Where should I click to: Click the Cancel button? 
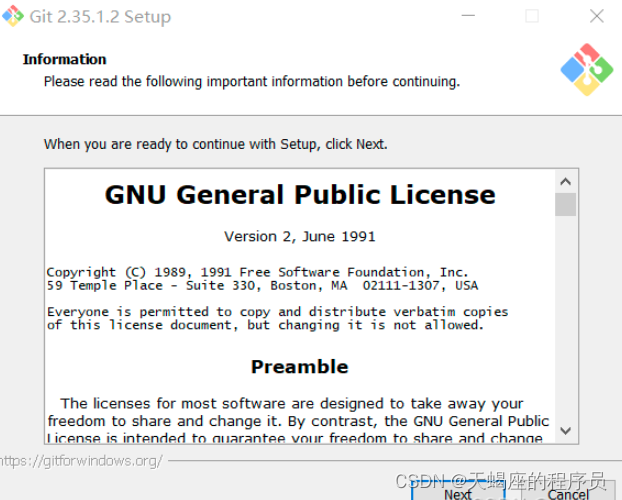pos(568,492)
